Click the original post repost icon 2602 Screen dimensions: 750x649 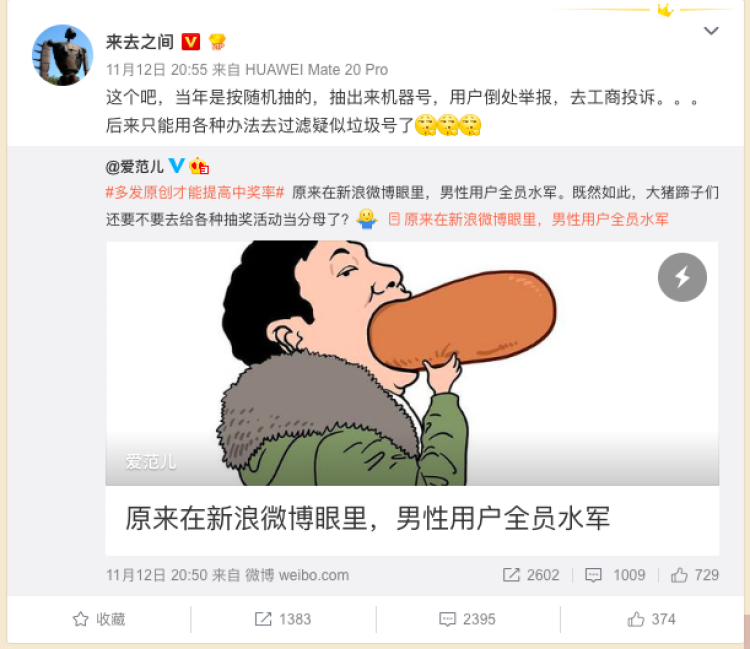(531, 574)
